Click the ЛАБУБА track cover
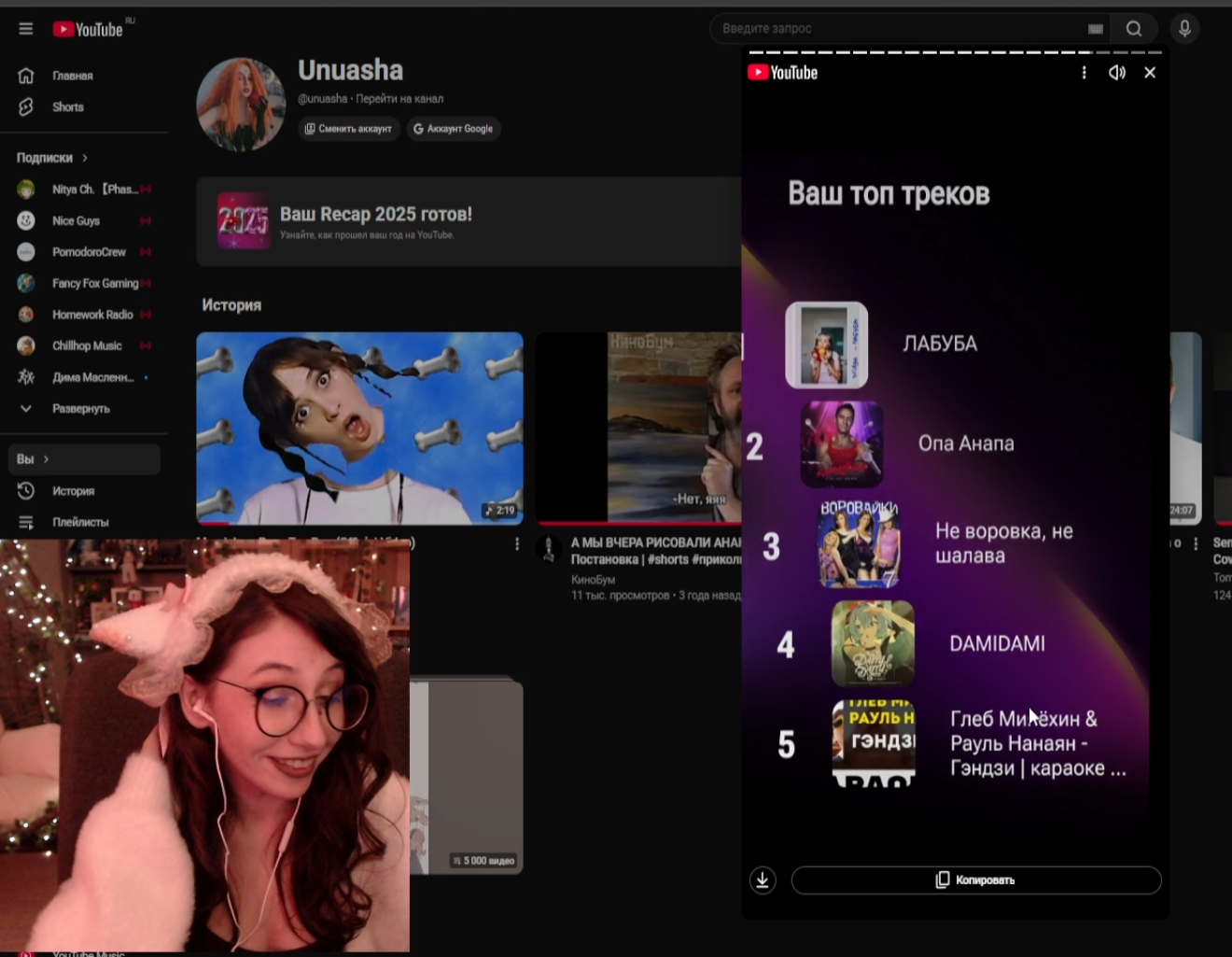The image size is (1232, 957). [x=827, y=345]
